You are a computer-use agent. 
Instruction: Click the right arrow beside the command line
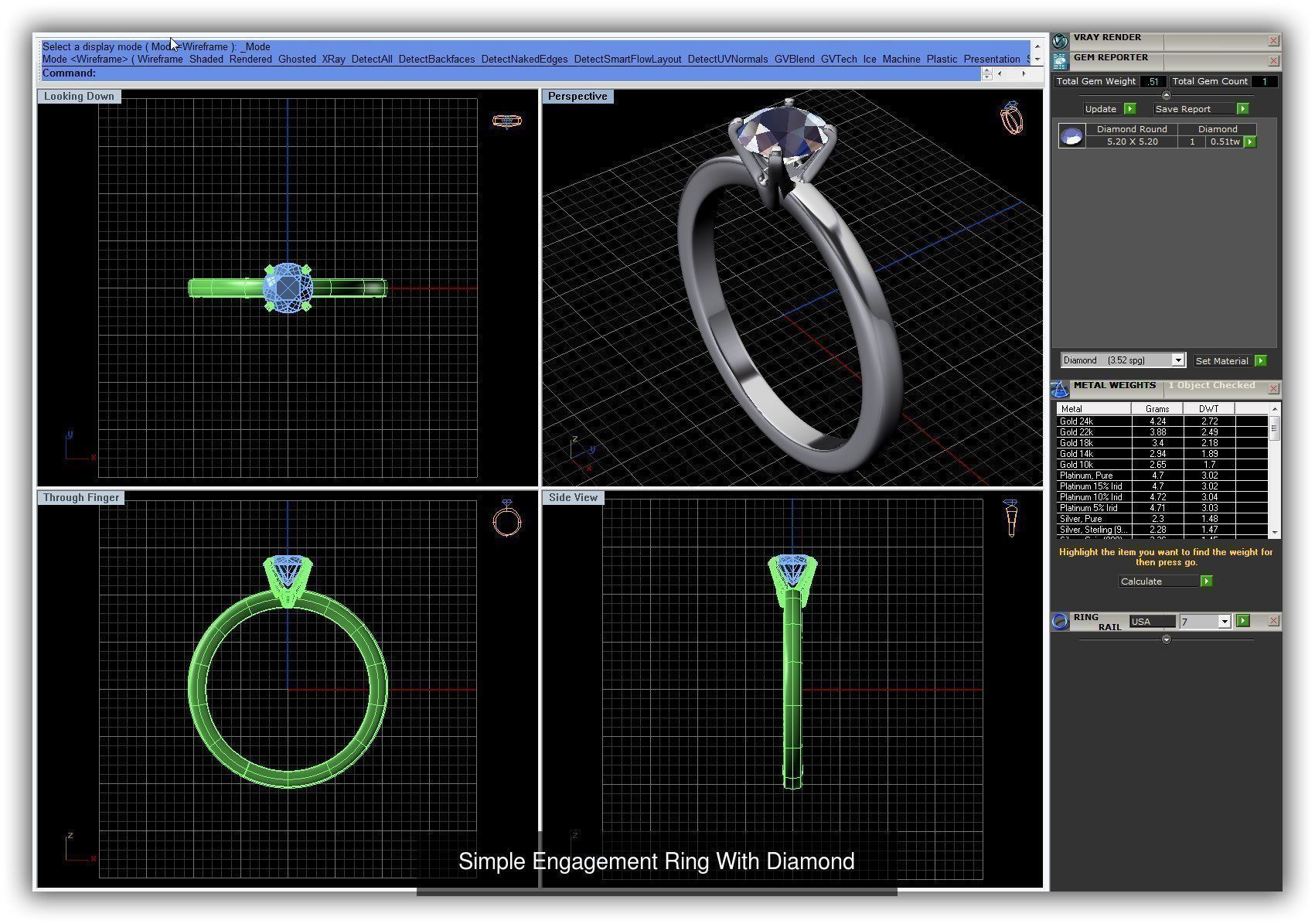1024,73
